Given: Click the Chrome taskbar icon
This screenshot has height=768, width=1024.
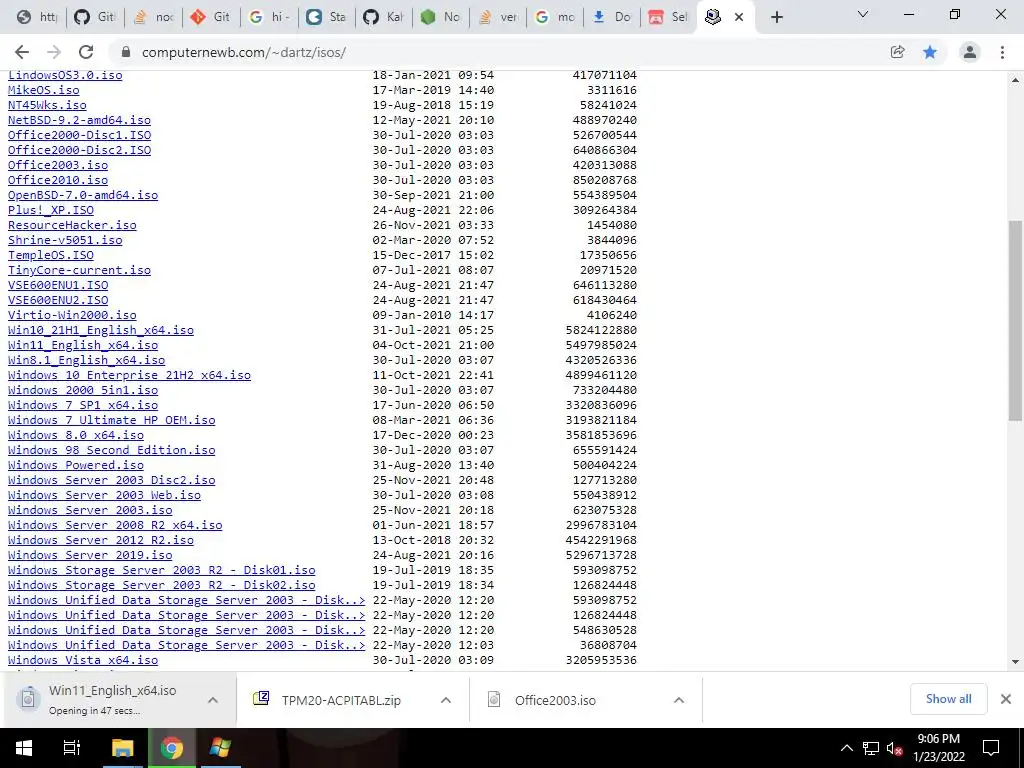Looking at the screenshot, I should (172, 748).
